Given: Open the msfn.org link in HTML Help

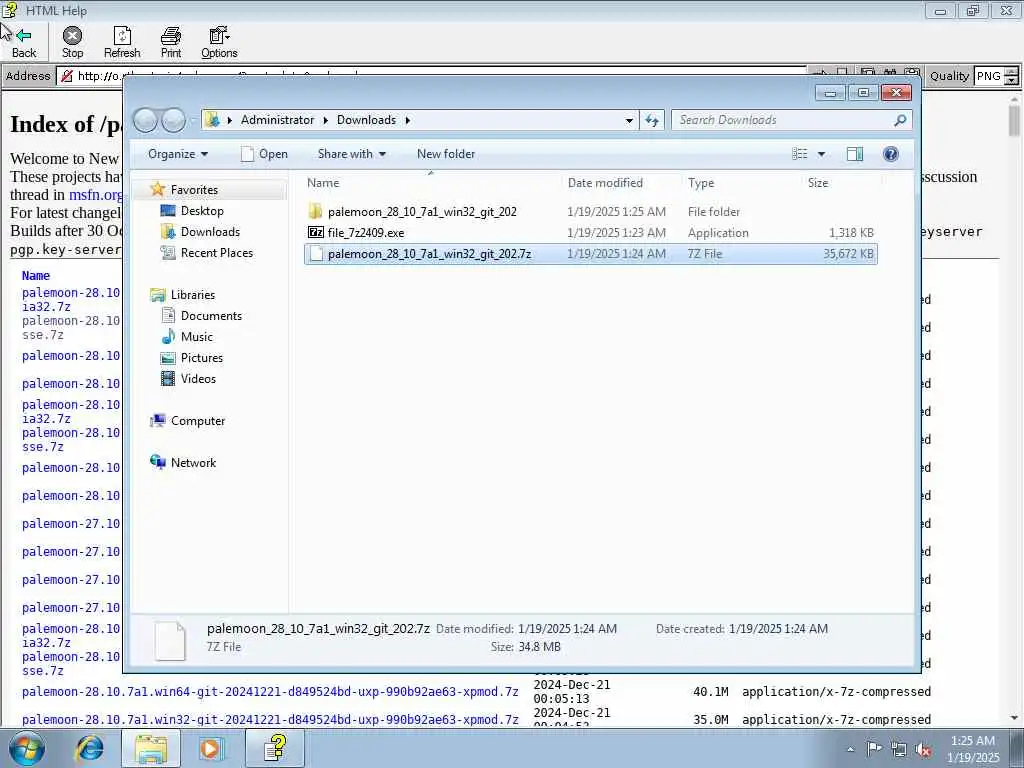Looking at the screenshot, I should click(x=95, y=195).
